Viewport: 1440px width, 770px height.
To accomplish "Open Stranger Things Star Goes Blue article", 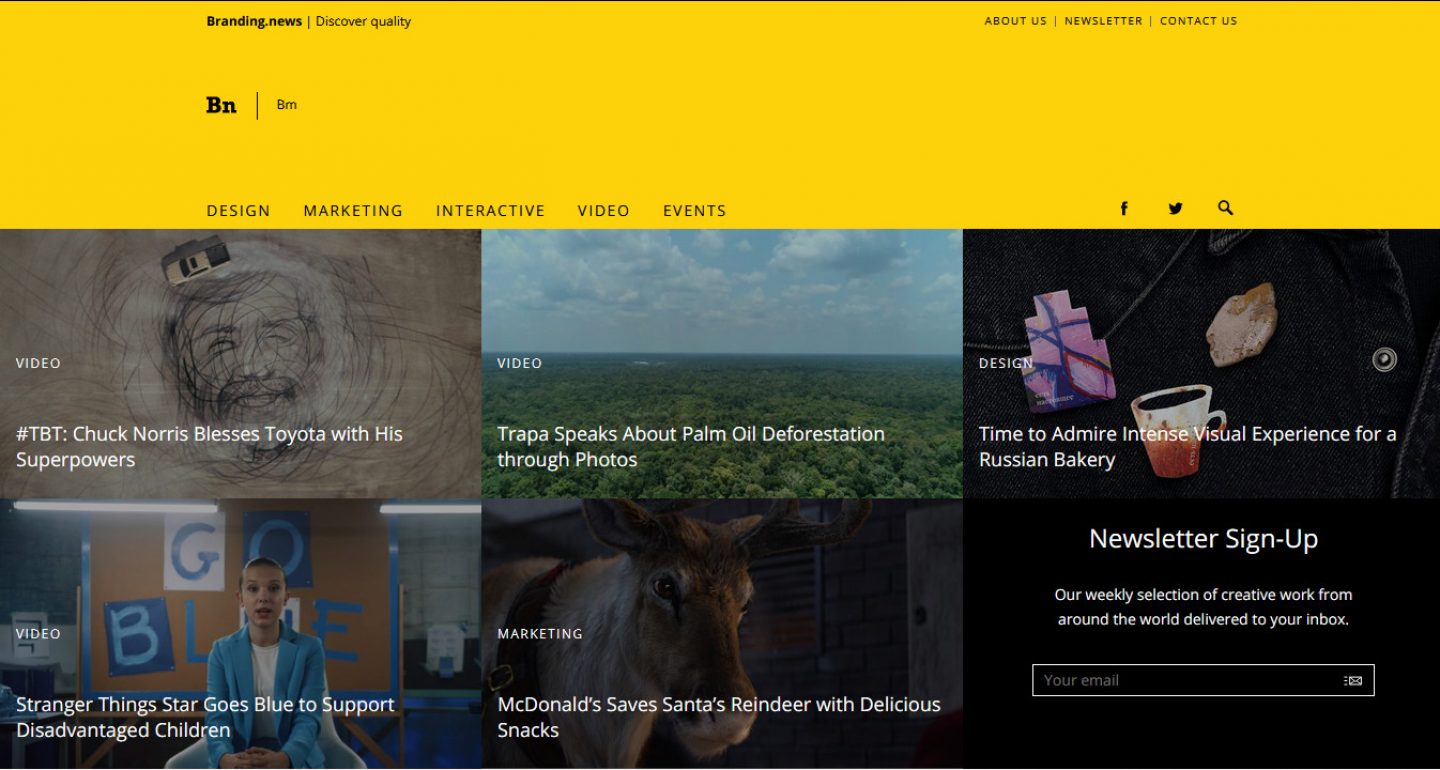I will click(x=205, y=717).
